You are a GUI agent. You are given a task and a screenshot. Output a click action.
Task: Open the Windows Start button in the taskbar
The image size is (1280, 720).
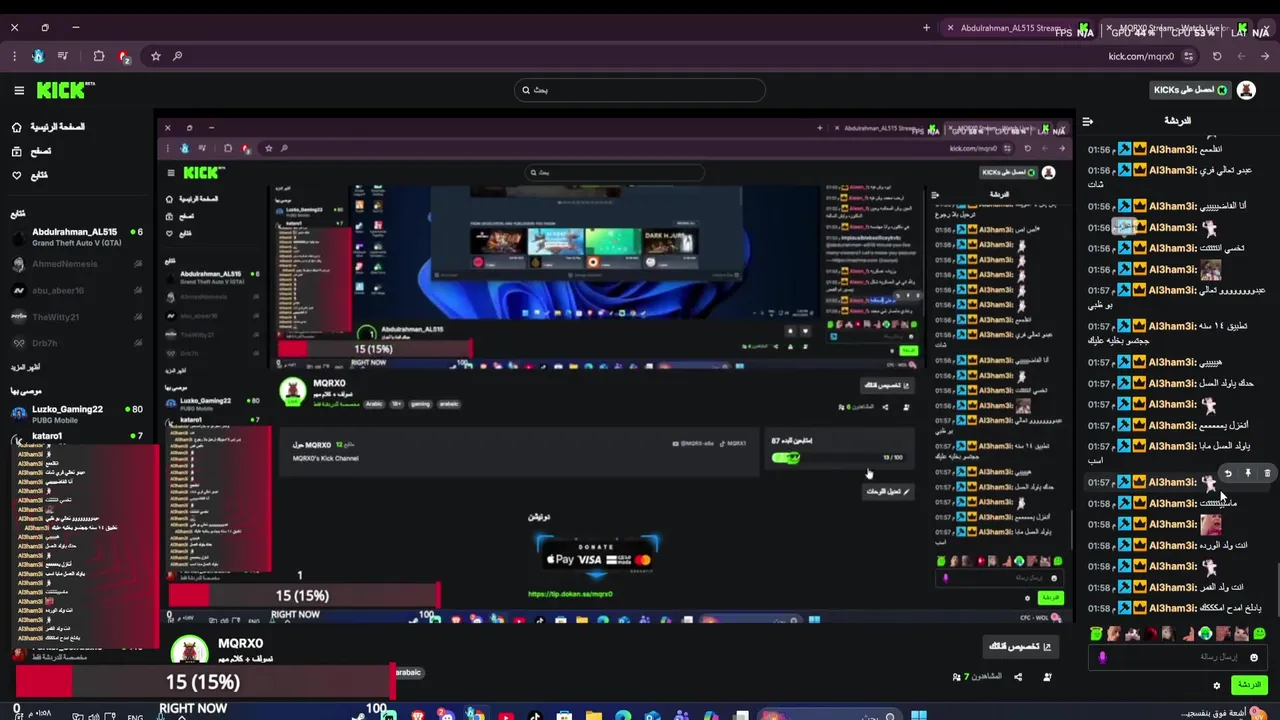click(x=918, y=714)
